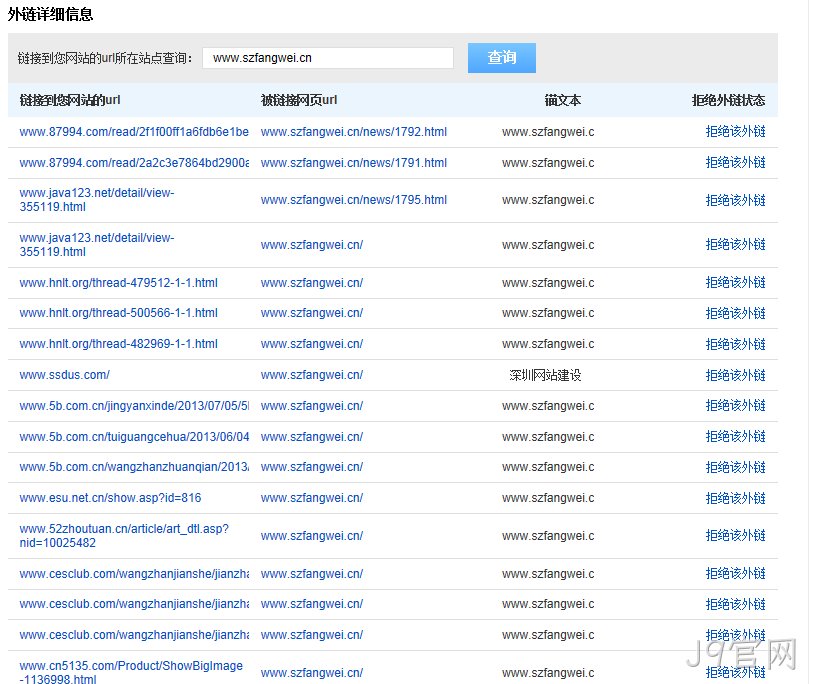Click the blue 查询 button
Image resolution: width=813 pixels, height=684 pixels.
click(x=501, y=58)
